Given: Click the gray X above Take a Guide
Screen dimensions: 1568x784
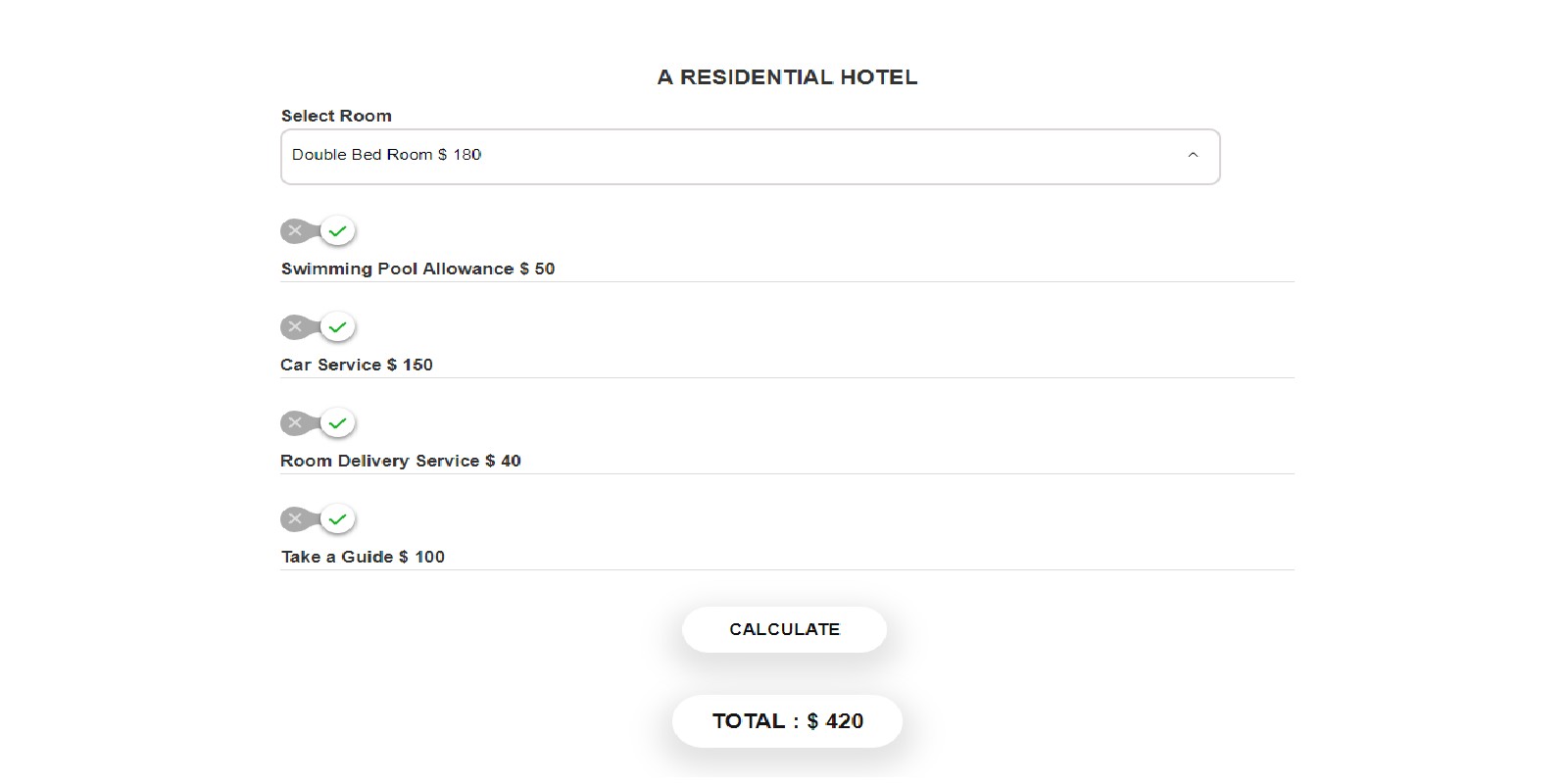Looking at the screenshot, I should pos(295,519).
